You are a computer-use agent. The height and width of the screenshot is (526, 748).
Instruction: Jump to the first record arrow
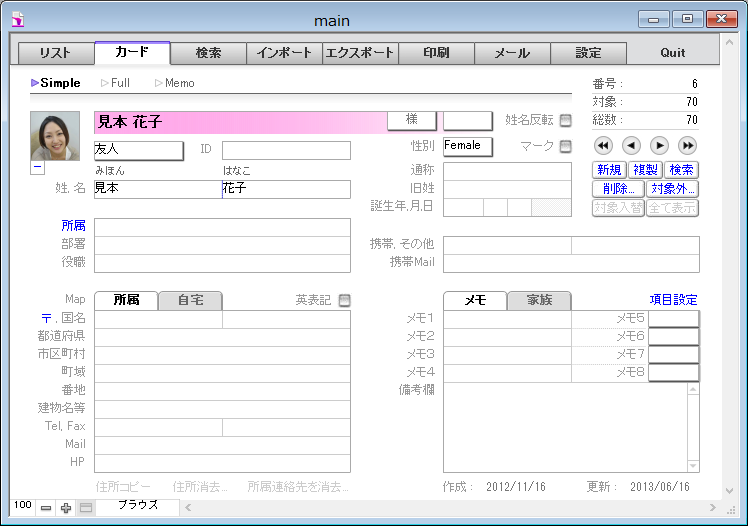(602, 145)
